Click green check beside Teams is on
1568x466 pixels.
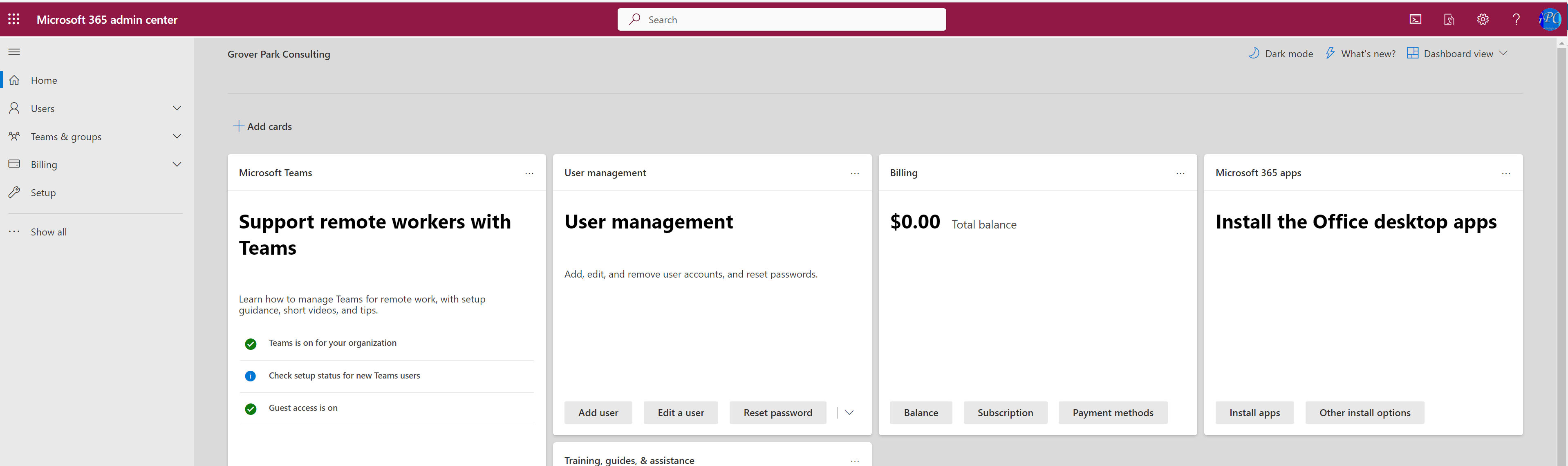pyautogui.click(x=250, y=344)
